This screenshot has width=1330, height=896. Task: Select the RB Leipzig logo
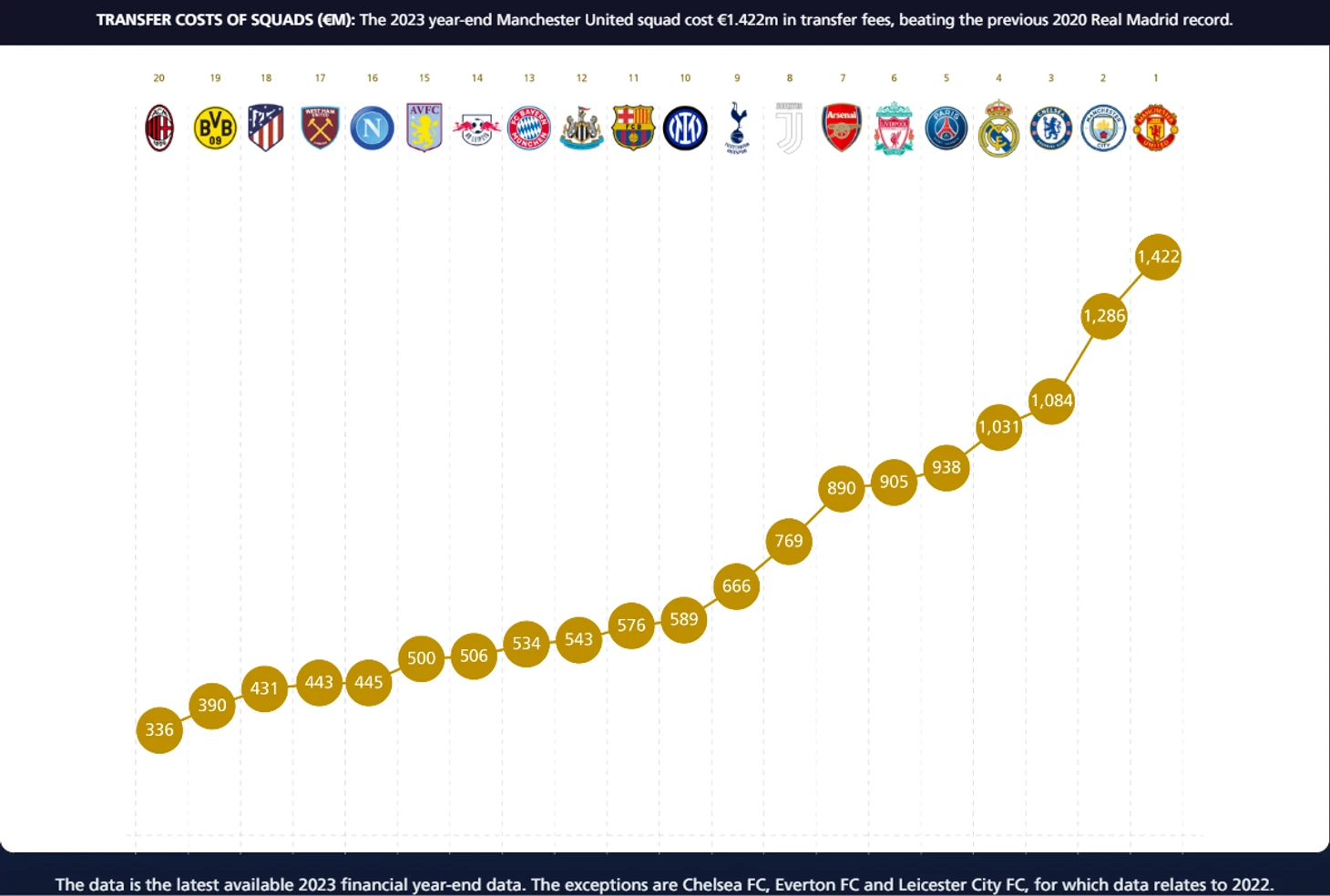pyautogui.click(x=476, y=129)
